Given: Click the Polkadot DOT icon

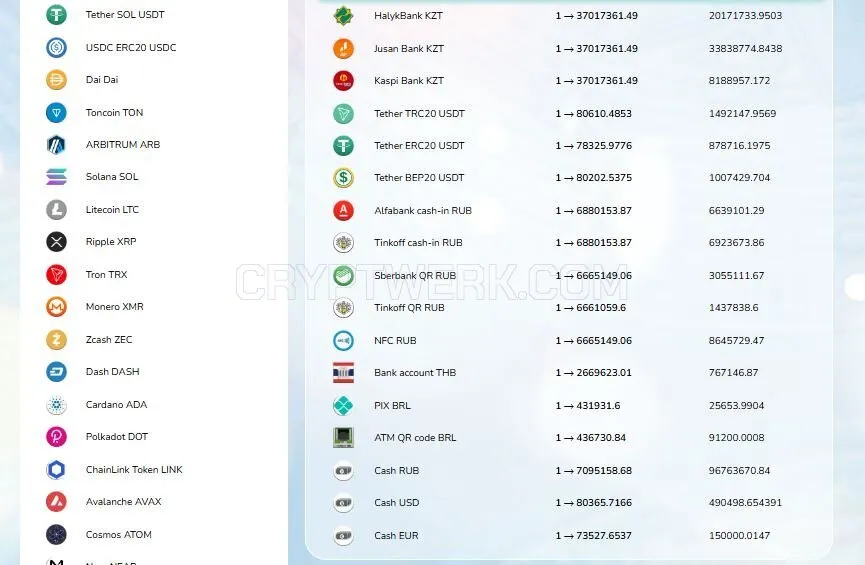Looking at the screenshot, I should [56, 437].
